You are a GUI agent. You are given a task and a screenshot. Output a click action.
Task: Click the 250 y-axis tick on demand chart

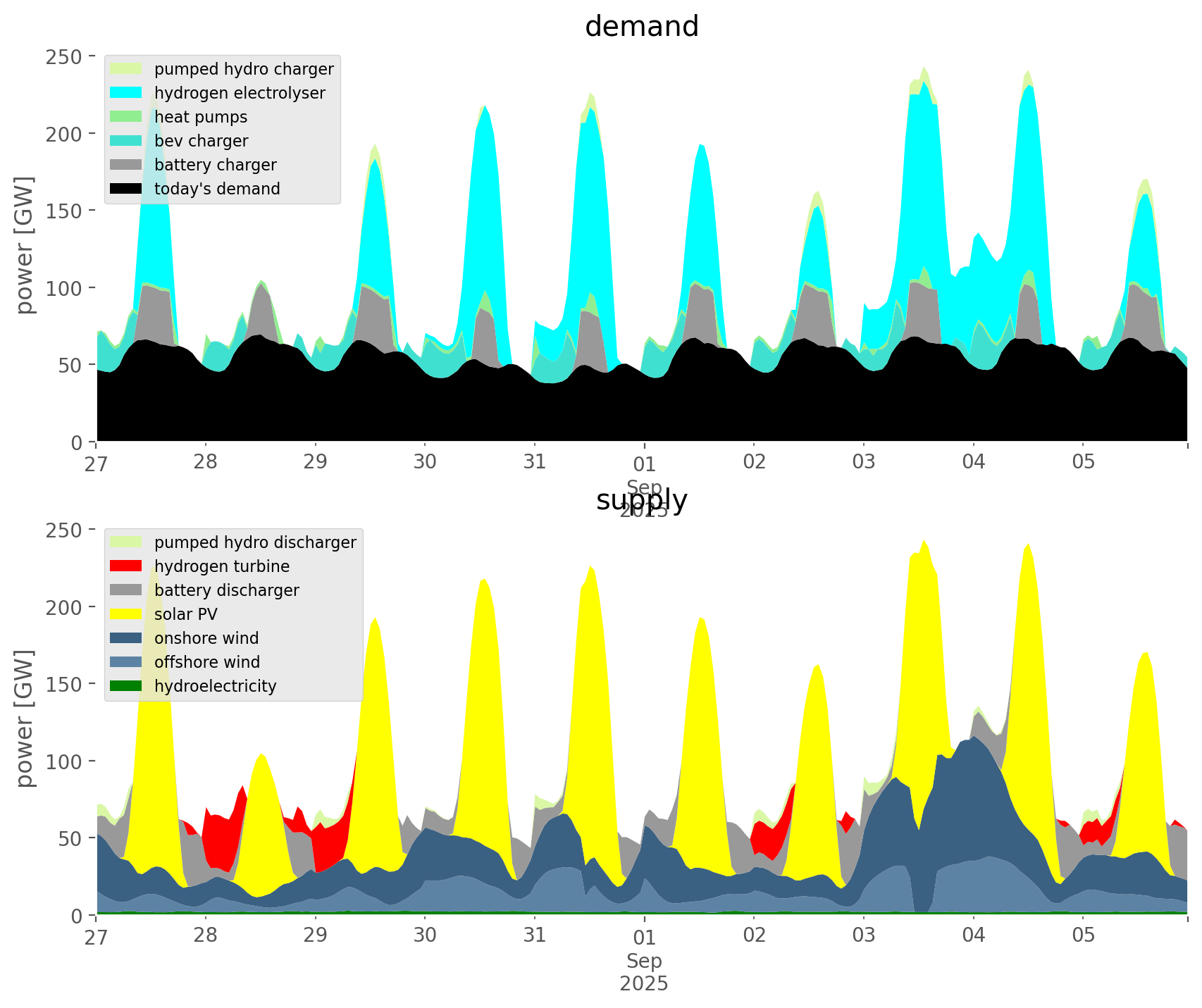tap(66, 56)
